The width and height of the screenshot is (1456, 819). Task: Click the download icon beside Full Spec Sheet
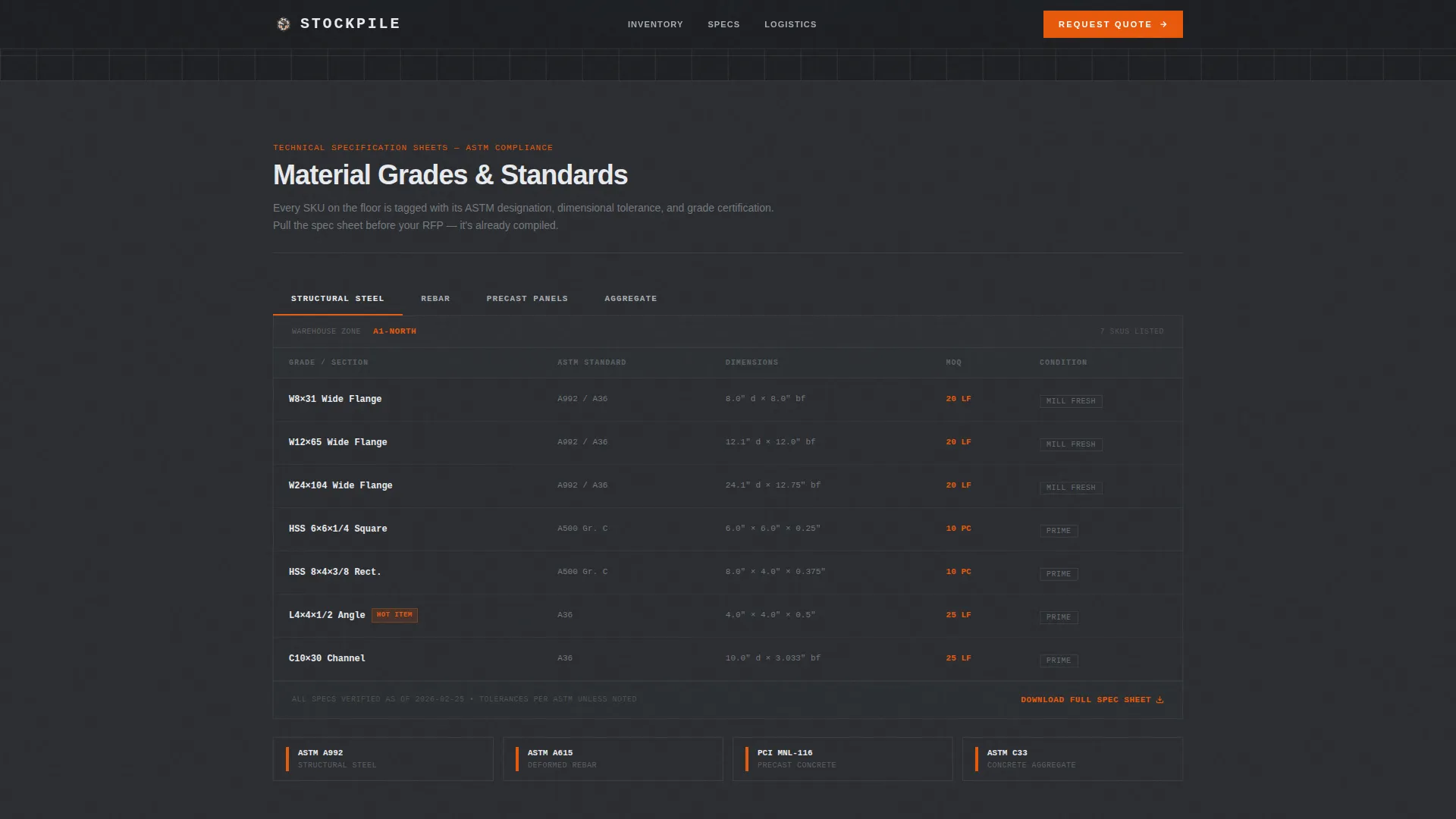tap(1159, 700)
